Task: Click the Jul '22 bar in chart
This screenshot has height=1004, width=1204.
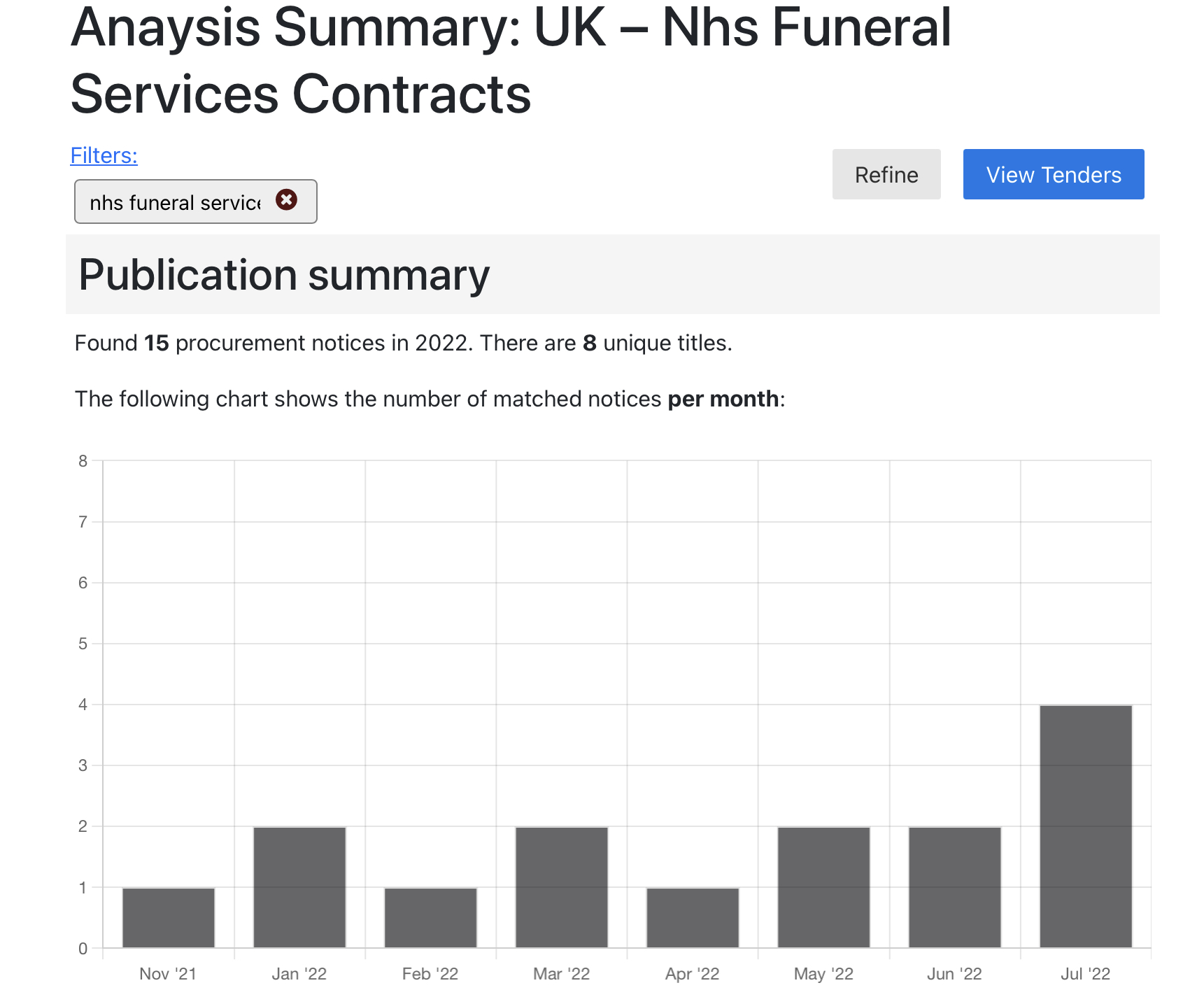Action: pyautogui.click(x=1086, y=826)
